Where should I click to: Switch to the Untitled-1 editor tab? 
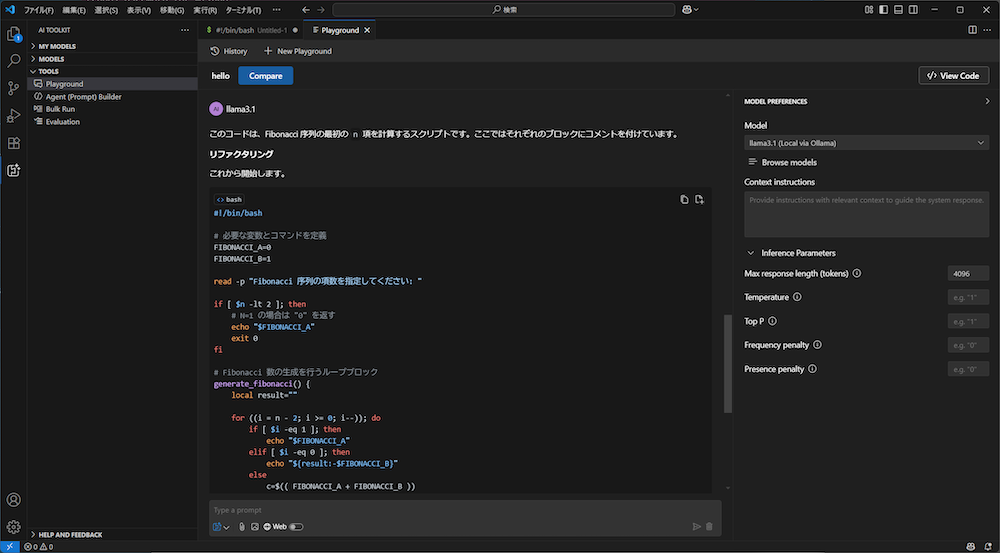(251, 30)
